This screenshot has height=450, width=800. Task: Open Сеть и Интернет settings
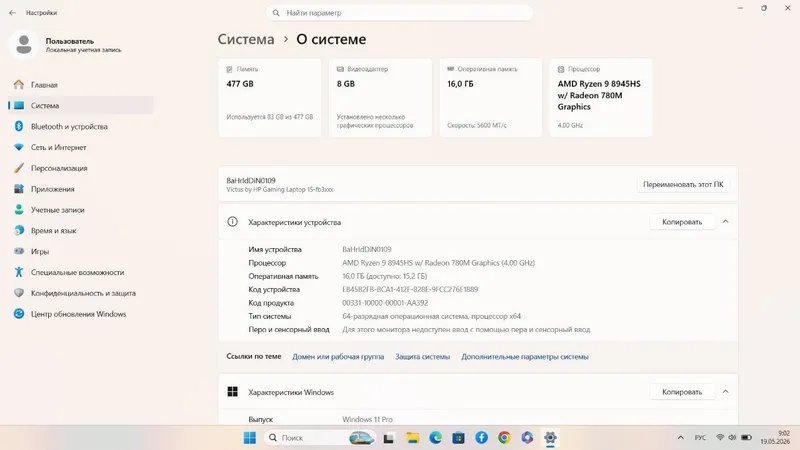point(82,147)
